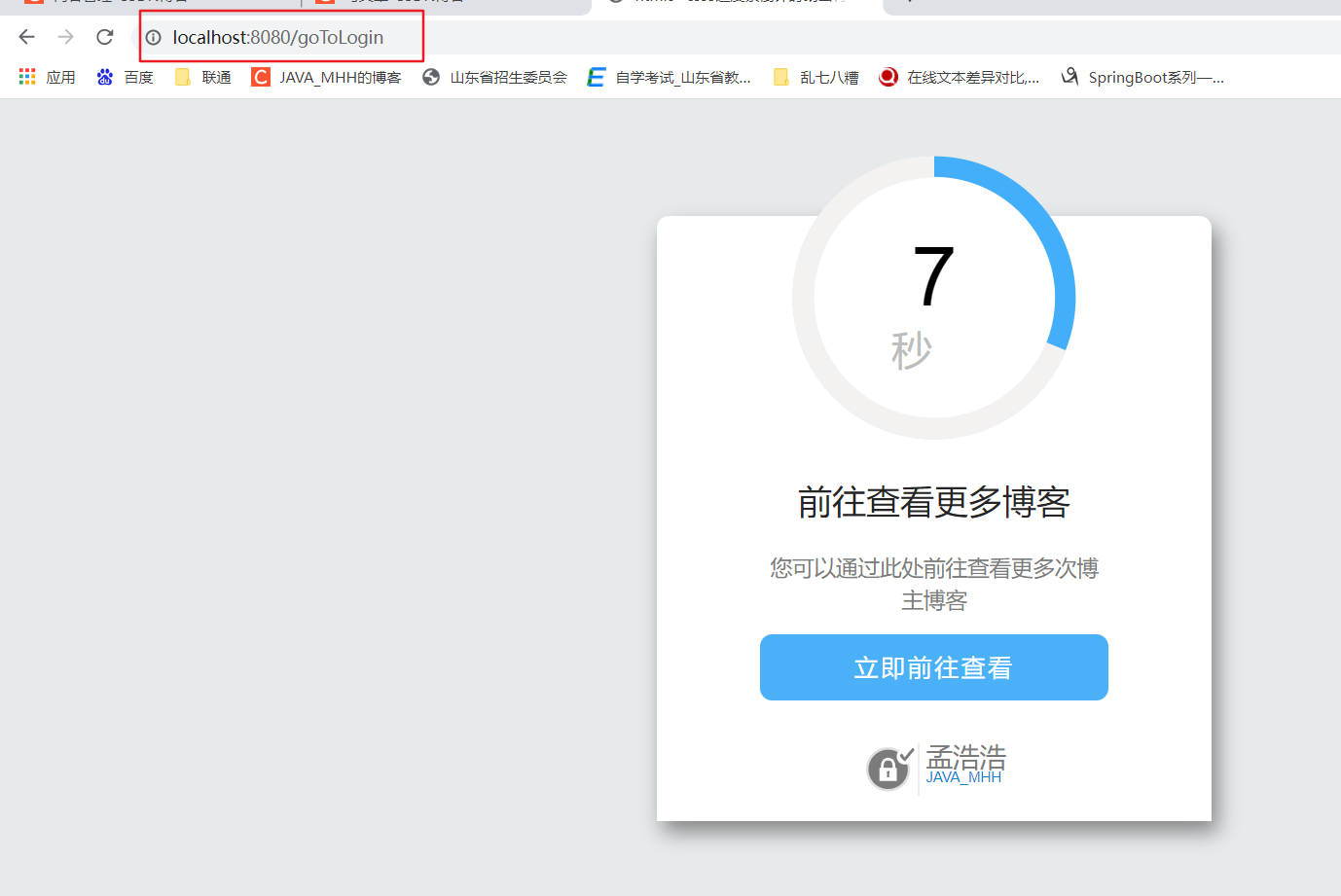Reload the current page
Screen dimensions: 1341x896
104,37
